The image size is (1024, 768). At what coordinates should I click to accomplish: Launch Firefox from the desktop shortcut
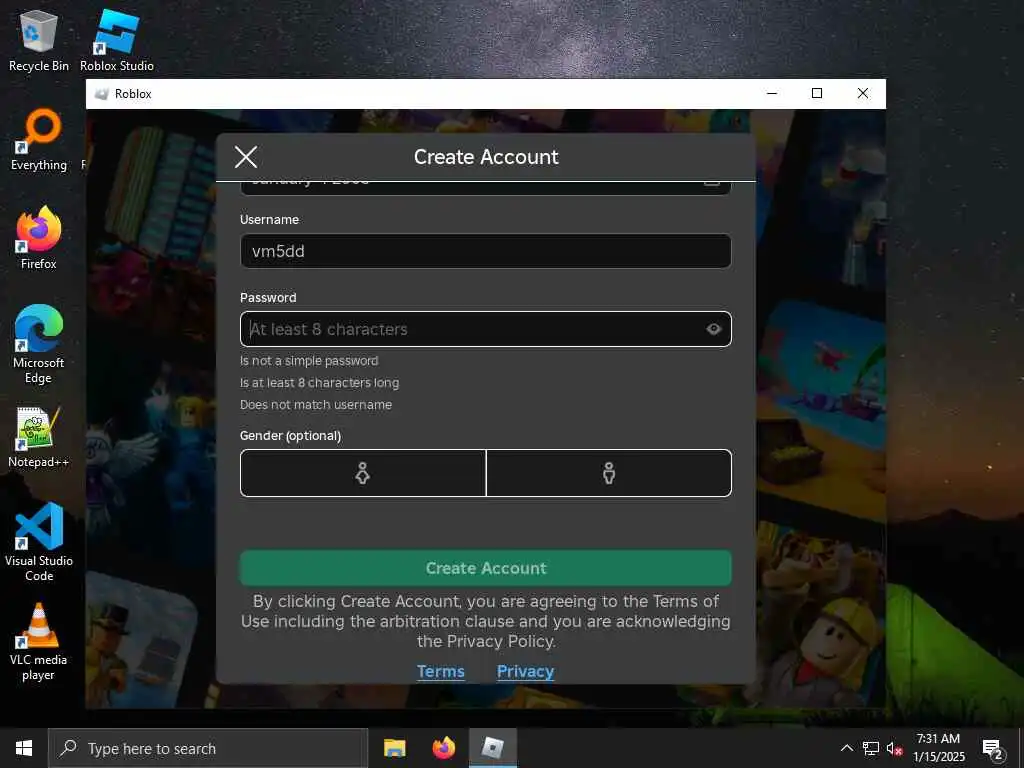[39, 238]
